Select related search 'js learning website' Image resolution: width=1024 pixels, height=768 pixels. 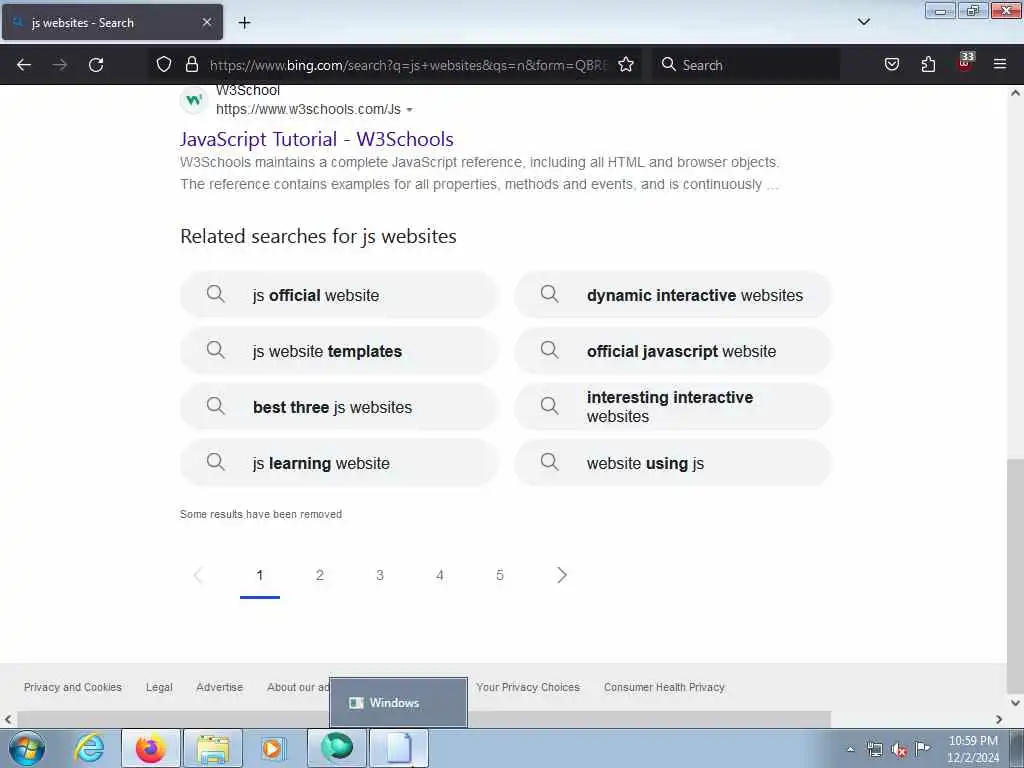click(339, 464)
